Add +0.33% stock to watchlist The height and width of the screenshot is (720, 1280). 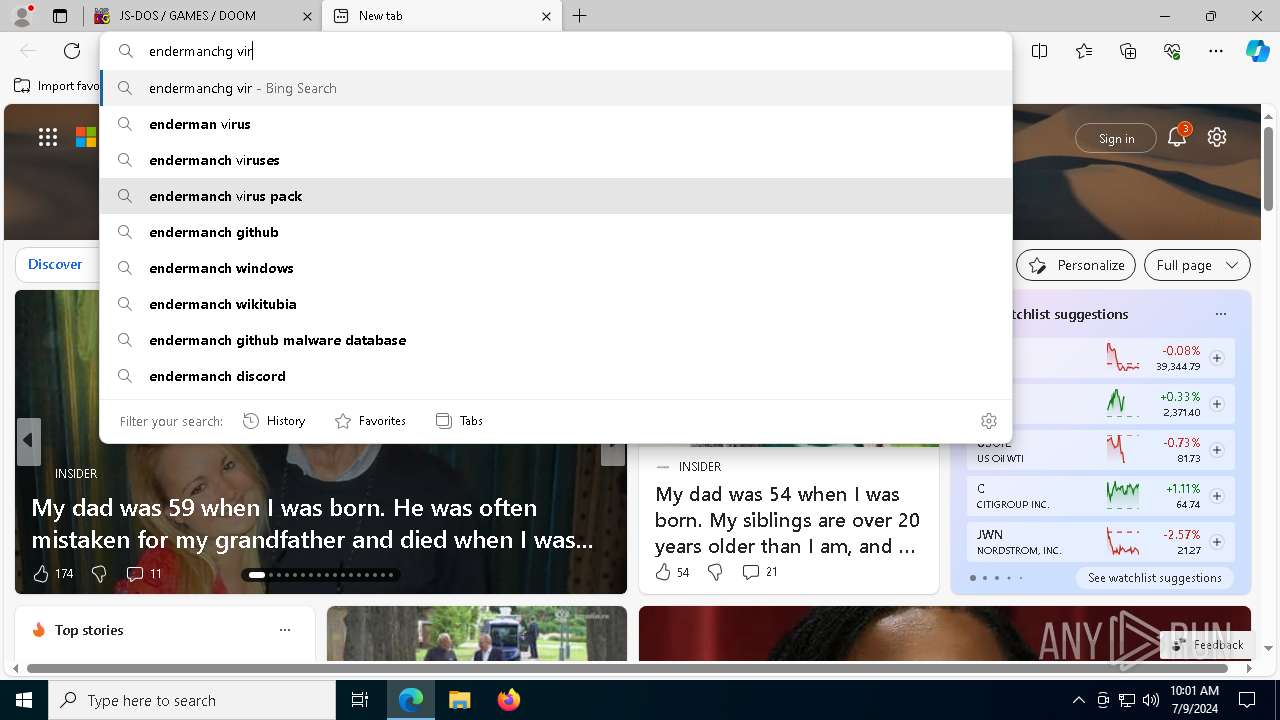tap(1217, 404)
